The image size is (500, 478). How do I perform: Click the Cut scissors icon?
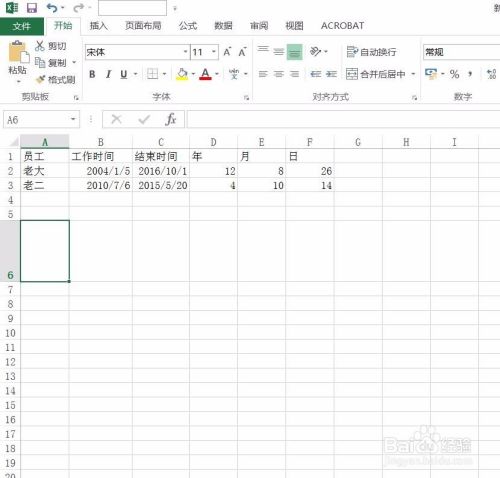[40, 46]
